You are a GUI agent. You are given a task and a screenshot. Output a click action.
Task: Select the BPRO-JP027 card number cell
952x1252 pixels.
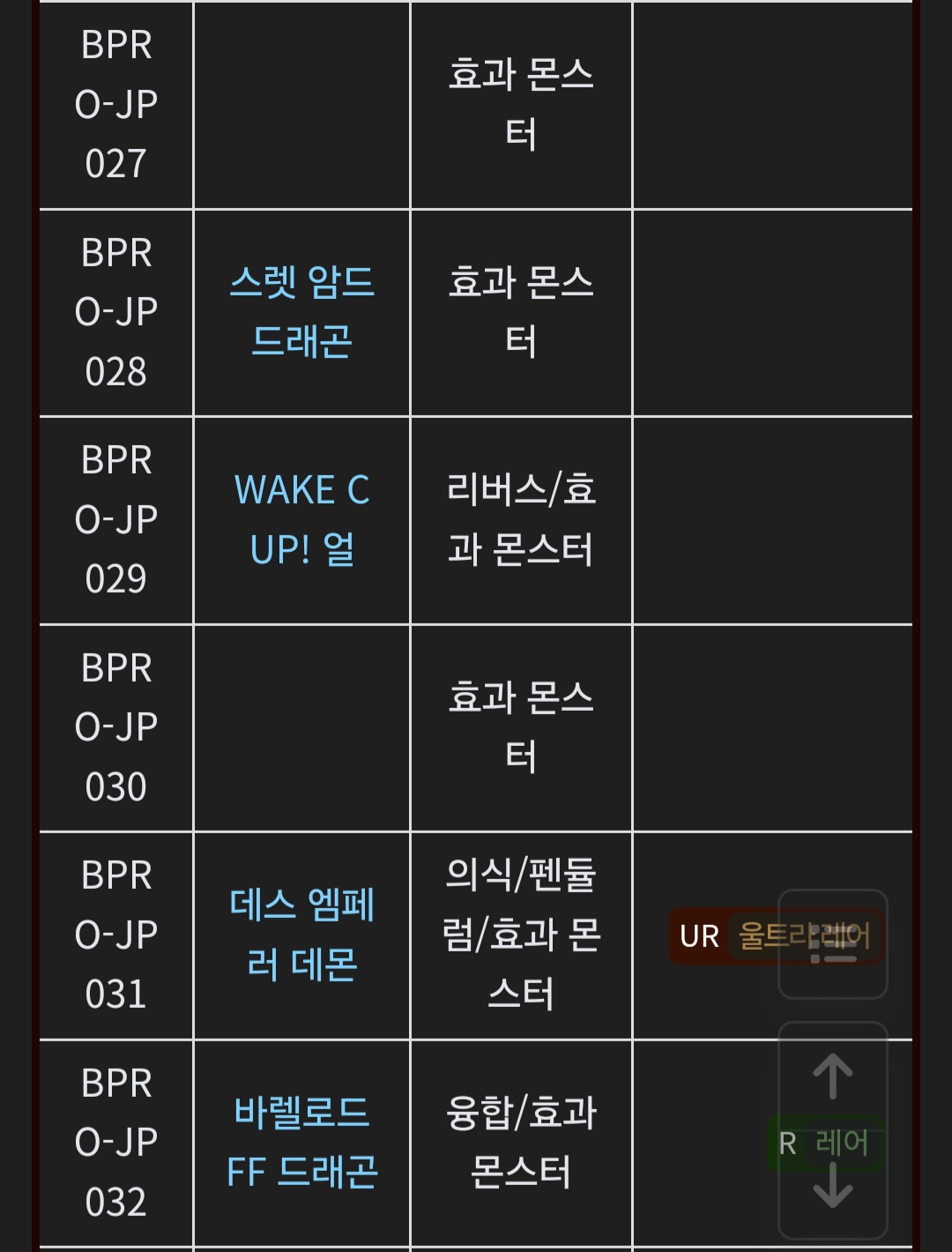coord(116,105)
